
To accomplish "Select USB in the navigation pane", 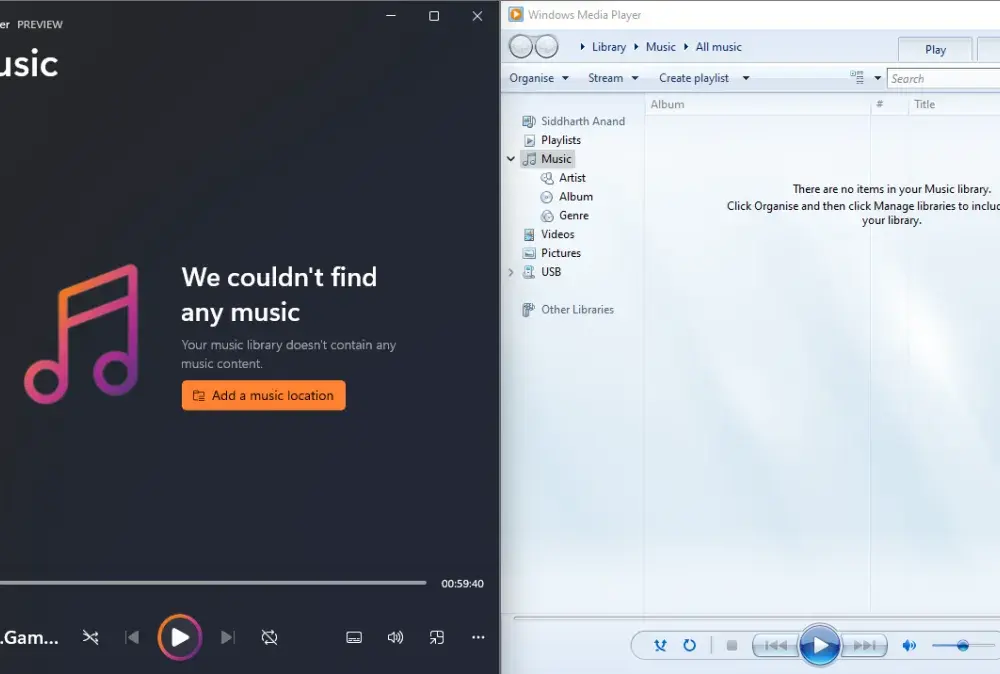I will tap(542, 272).
